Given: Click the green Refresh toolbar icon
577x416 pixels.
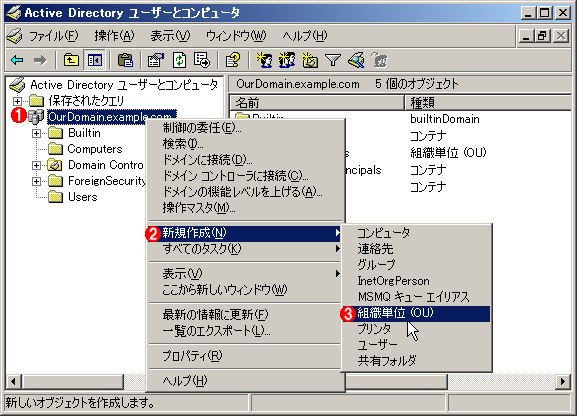Looking at the screenshot, I should point(179,60).
